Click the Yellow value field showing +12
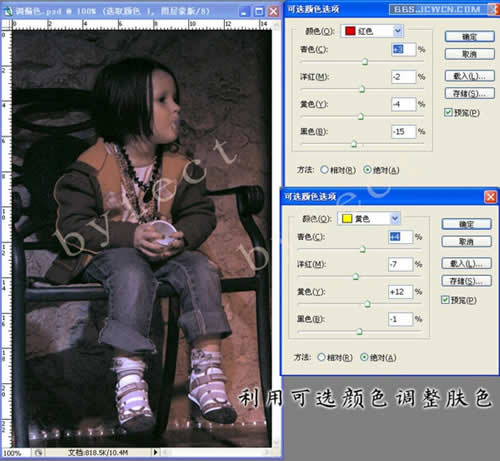 click(x=400, y=292)
